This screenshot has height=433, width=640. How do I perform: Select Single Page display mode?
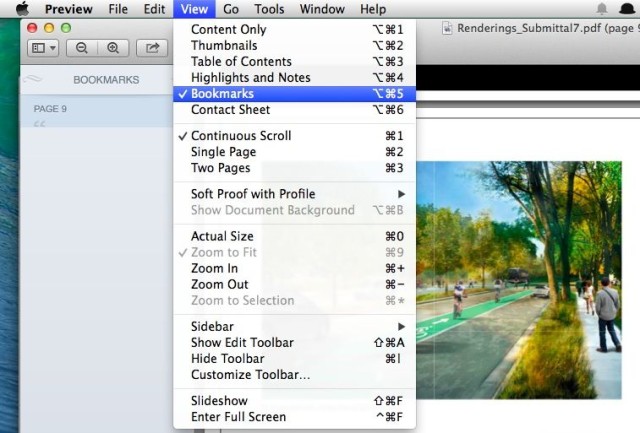coord(222,152)
